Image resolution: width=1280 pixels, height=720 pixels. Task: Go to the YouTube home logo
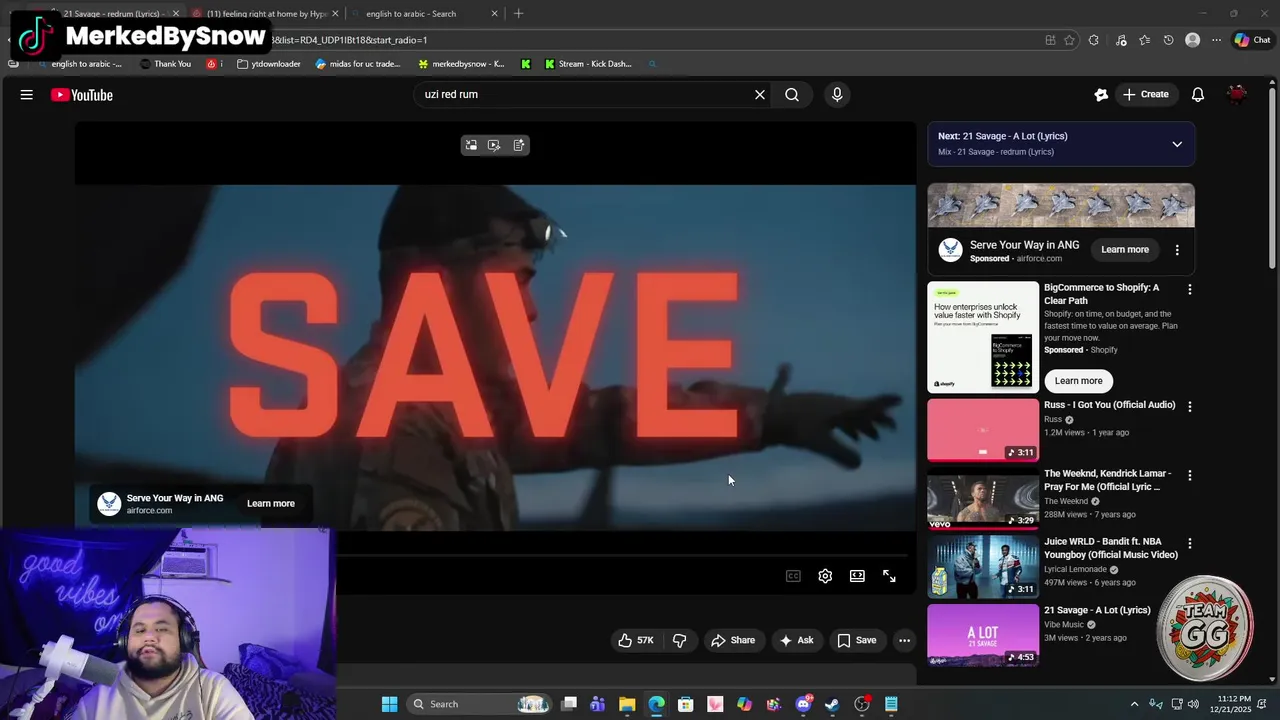82,95
